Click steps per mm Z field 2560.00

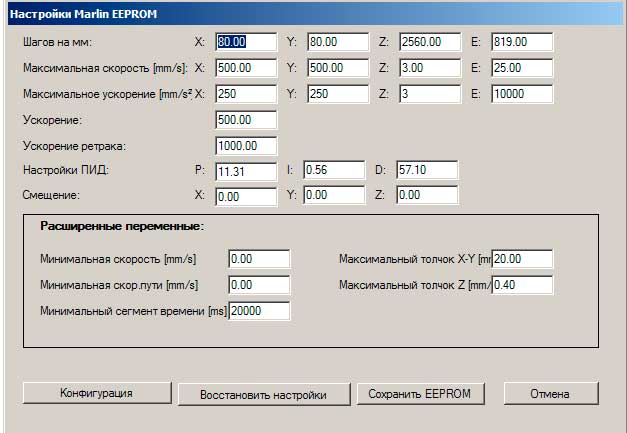tap(427, 42)
